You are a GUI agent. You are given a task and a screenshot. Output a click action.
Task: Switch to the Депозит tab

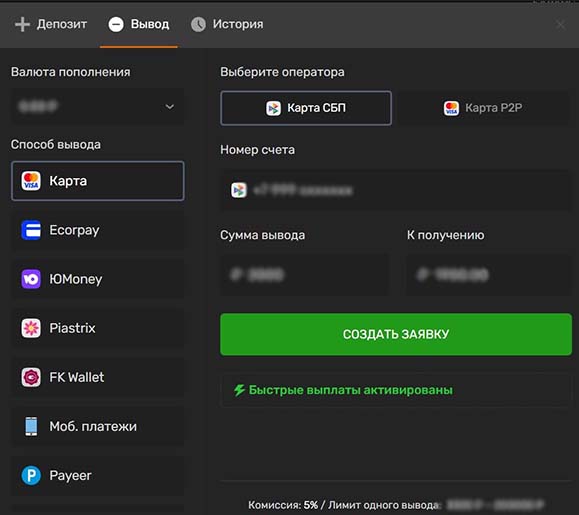coord(51,24)
